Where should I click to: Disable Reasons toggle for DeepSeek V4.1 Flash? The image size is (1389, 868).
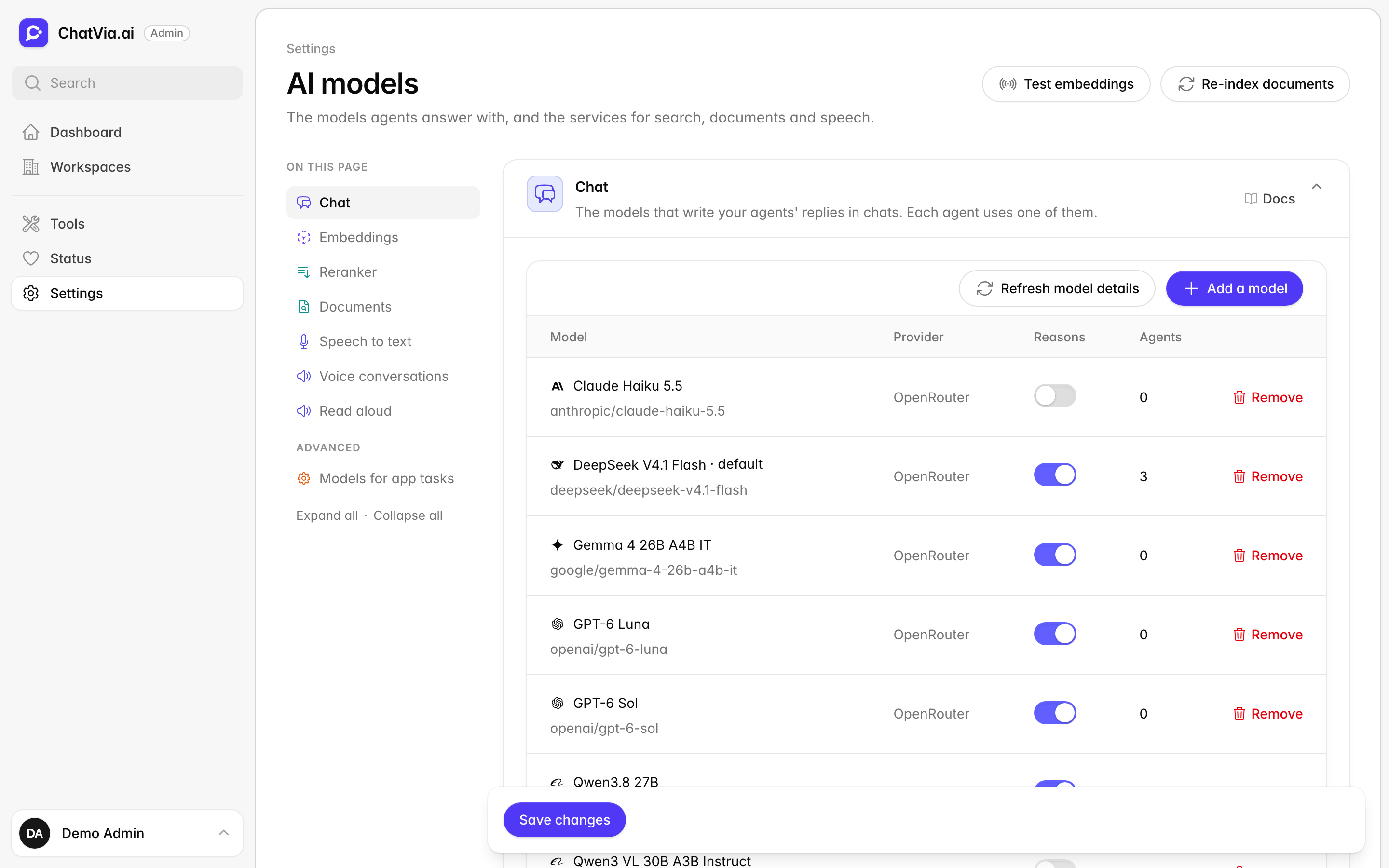pos(1055,475)
